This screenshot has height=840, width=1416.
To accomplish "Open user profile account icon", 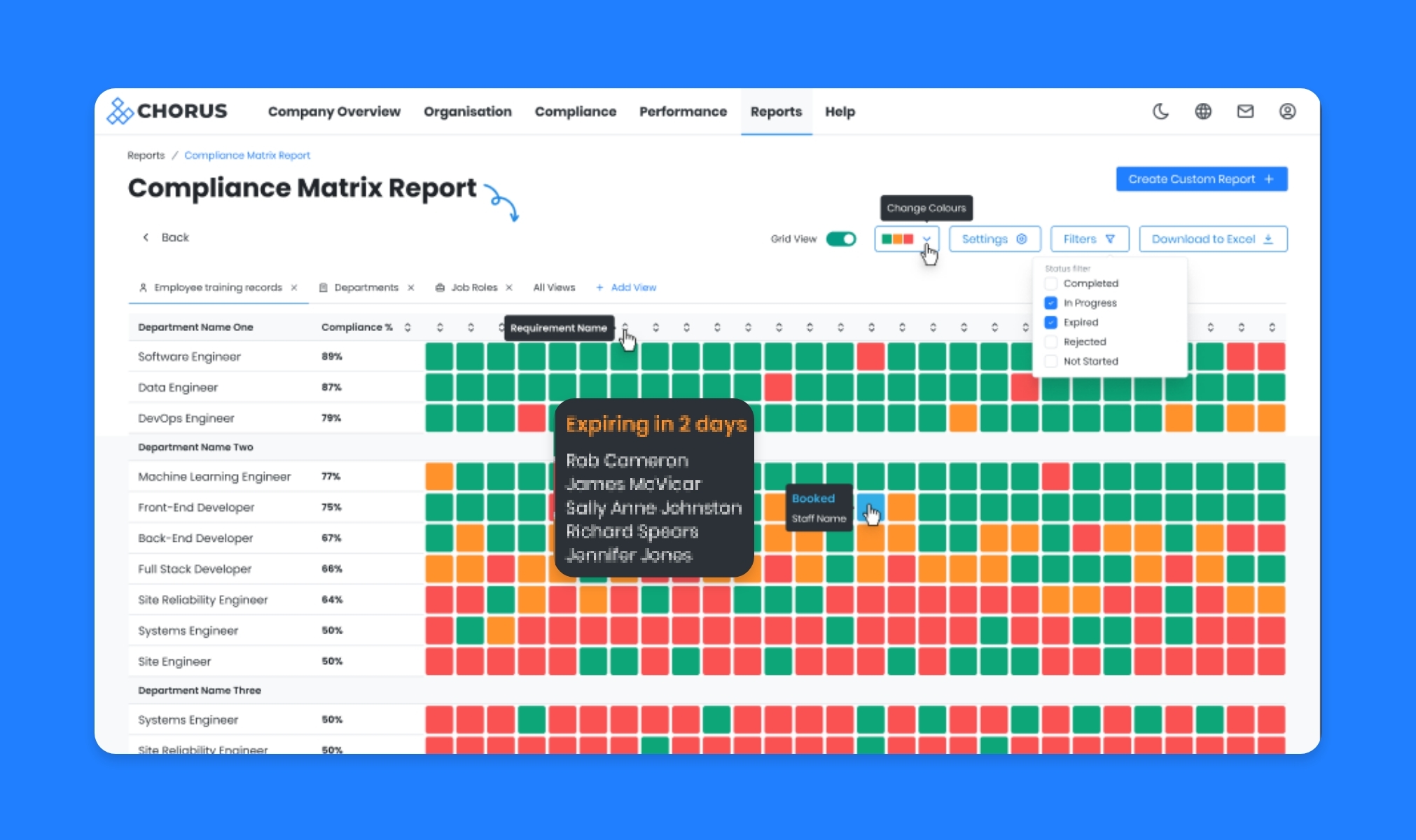I will (x=1287, y=111).
